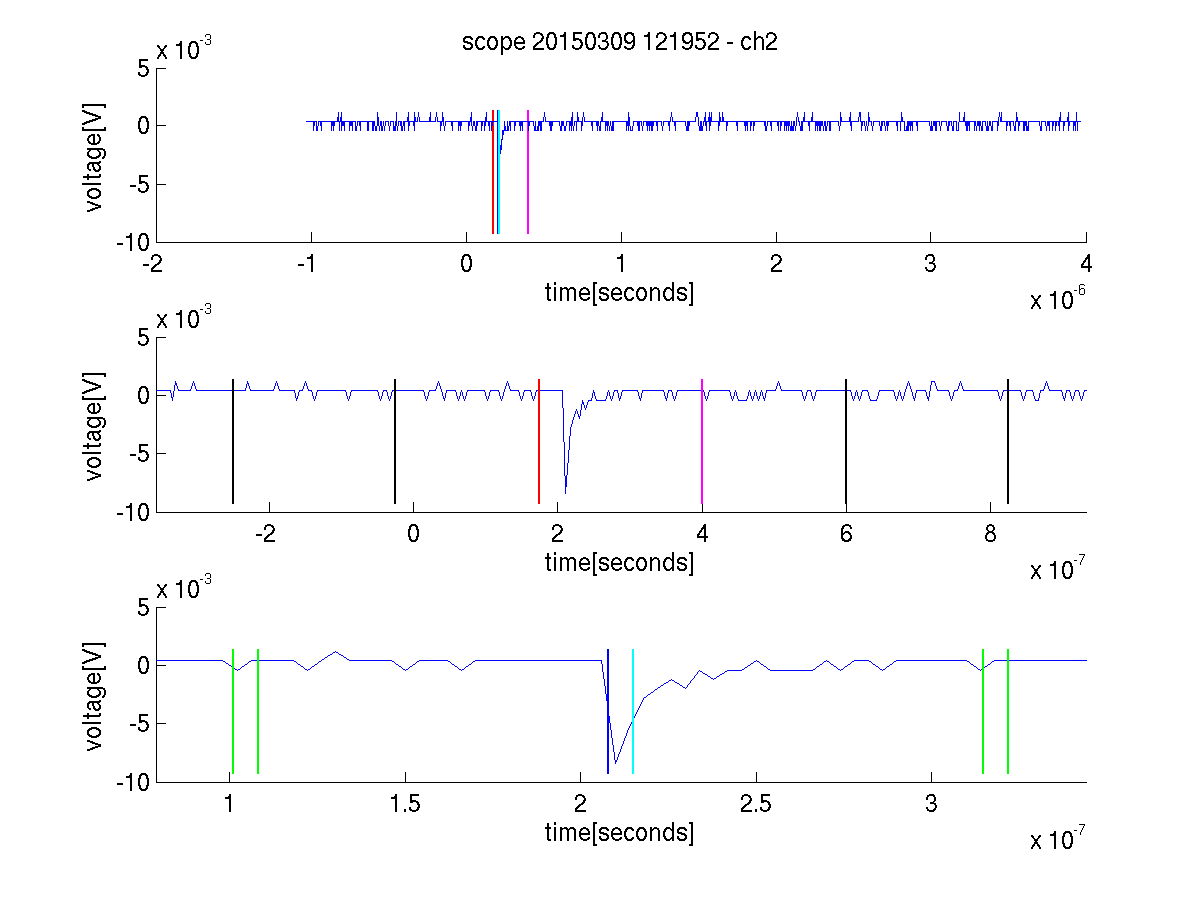Screen dimensions: 1200x900
Task: Select the red marker line in top plot
Action: [x=493, y=172]
